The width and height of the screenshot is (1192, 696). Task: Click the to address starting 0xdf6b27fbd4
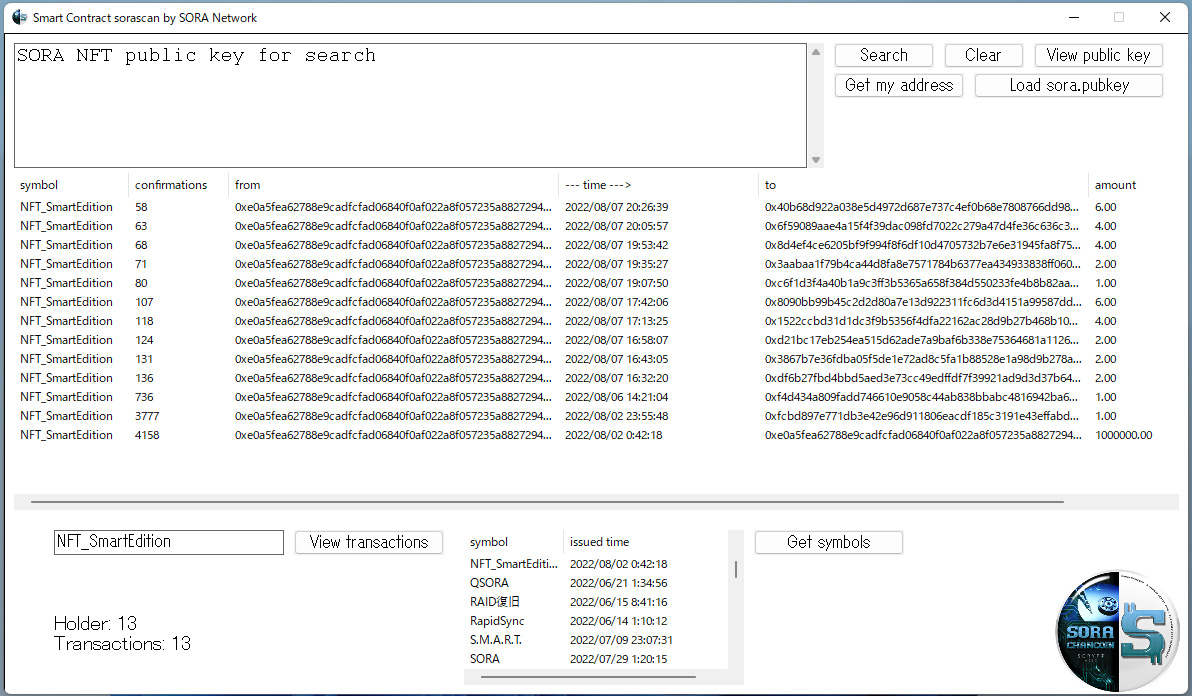[923, 378]
